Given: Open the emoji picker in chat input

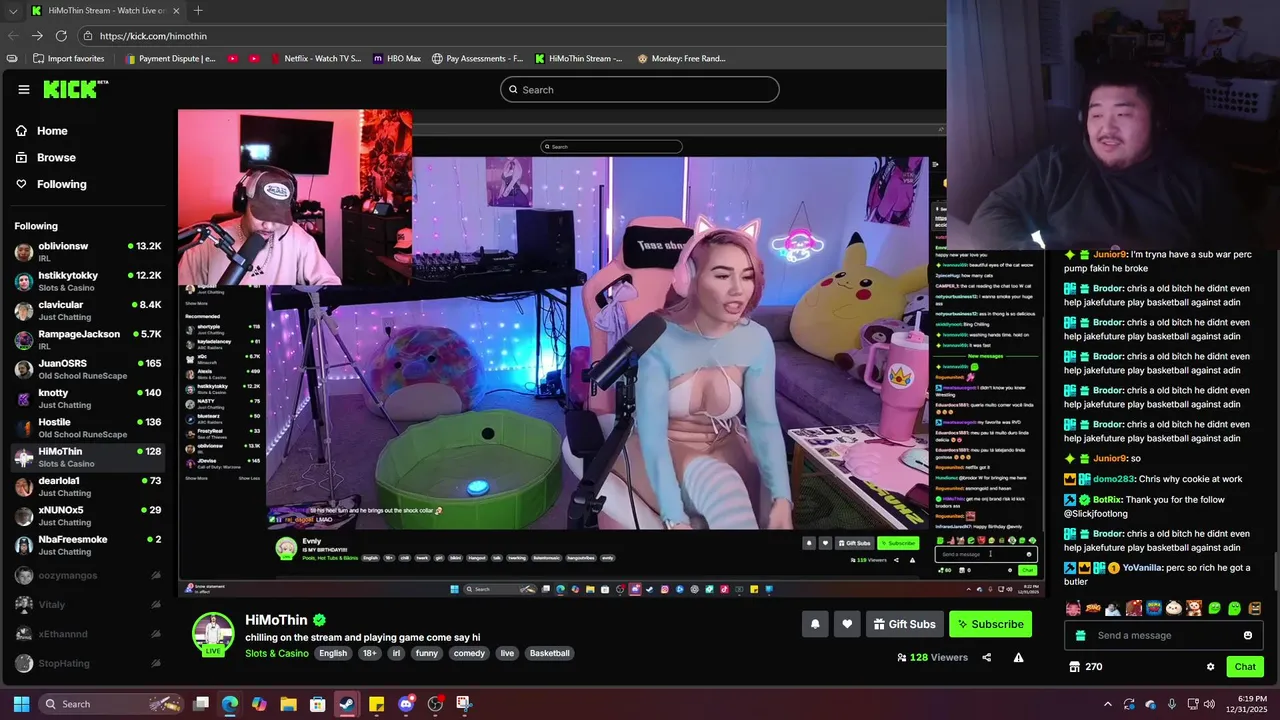Looking at the screenshot, I should [x=1248, y=635].
